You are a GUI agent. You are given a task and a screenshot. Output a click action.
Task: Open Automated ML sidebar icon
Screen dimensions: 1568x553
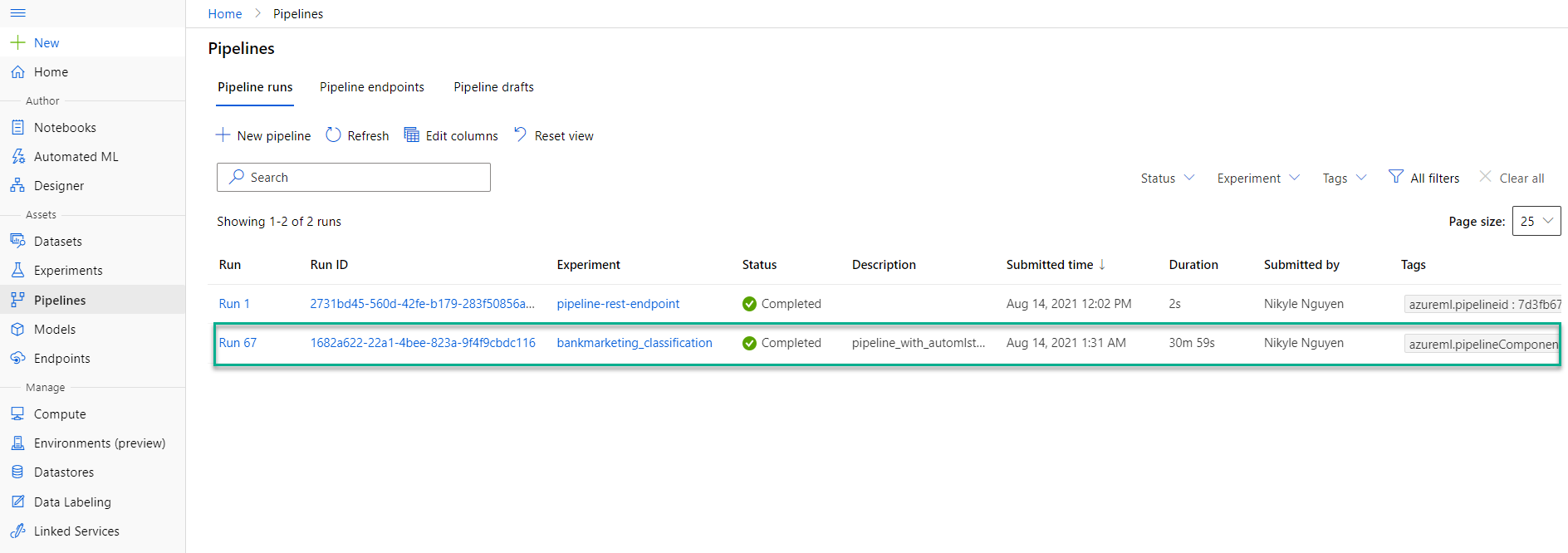17,156
